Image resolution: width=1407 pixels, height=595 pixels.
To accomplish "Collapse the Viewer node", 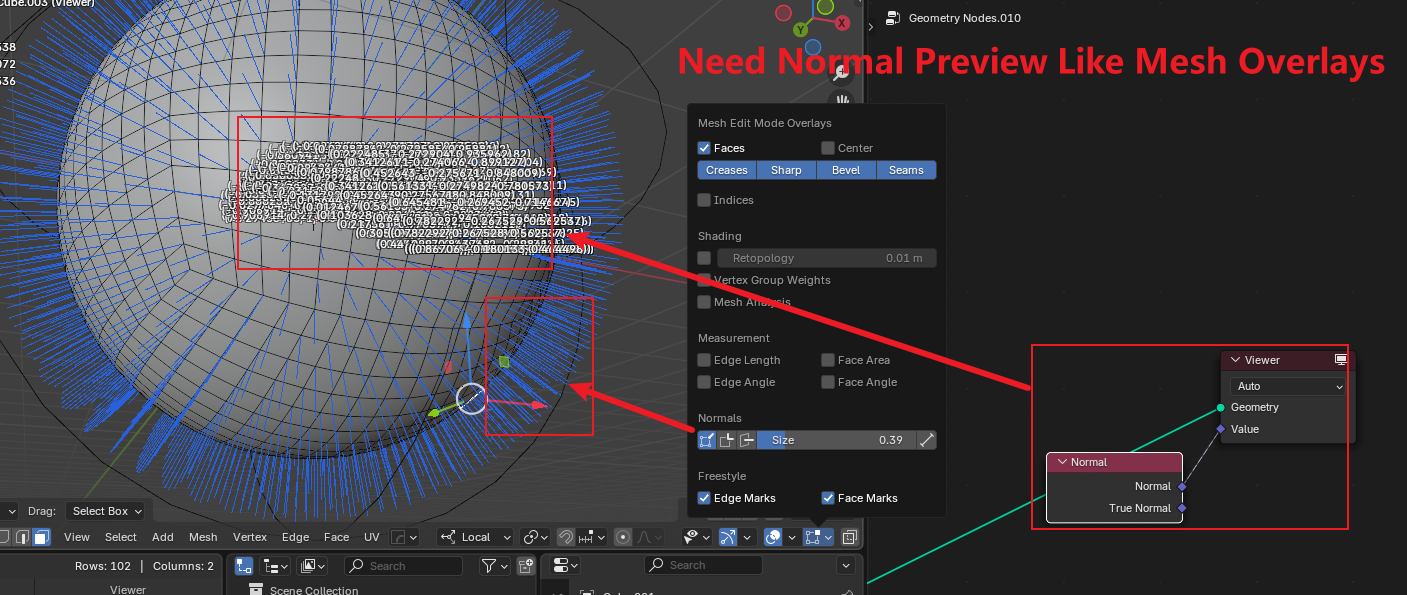I will pos(1235,360).
